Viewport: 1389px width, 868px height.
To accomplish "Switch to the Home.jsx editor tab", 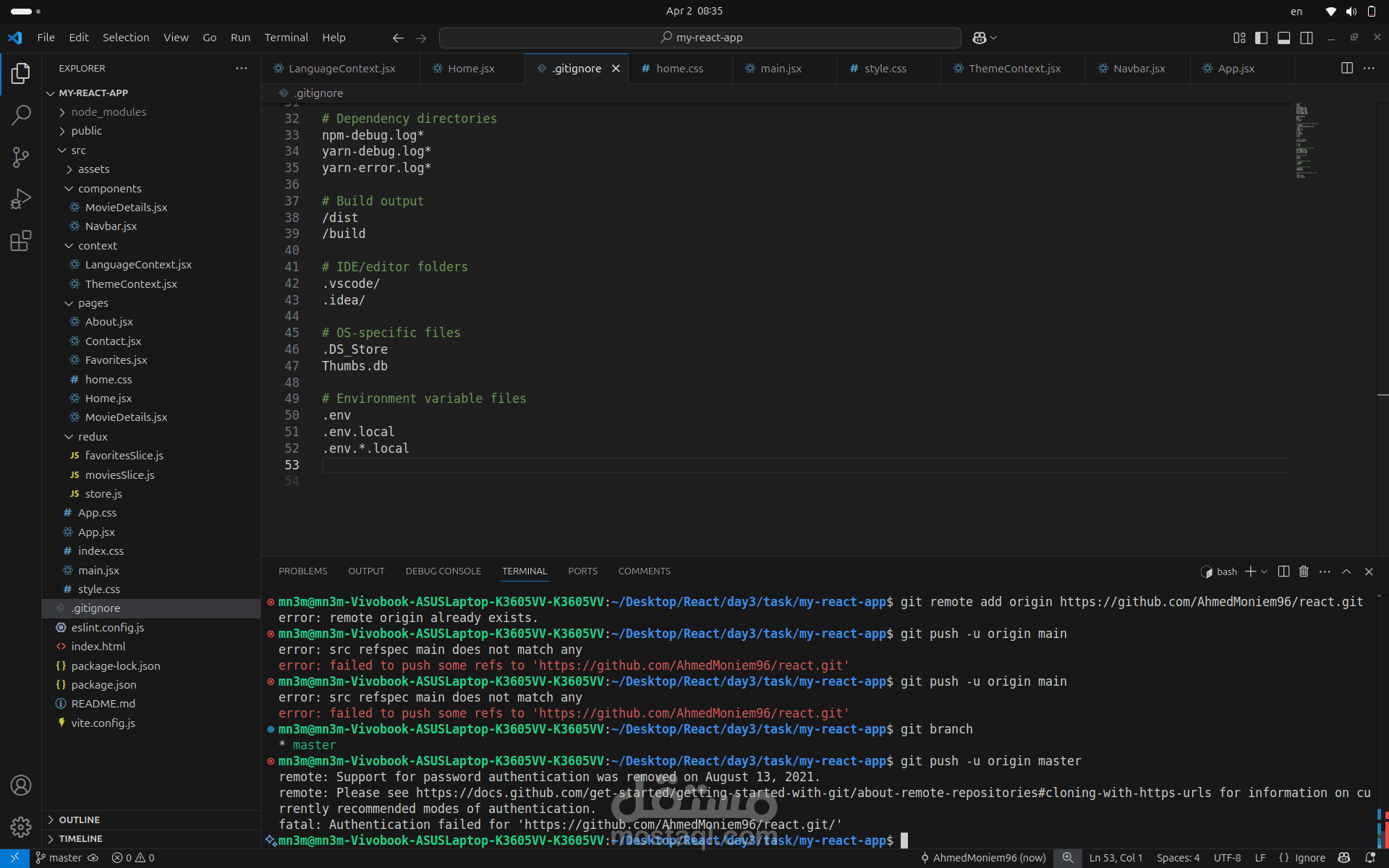I will tap(471, 68).
